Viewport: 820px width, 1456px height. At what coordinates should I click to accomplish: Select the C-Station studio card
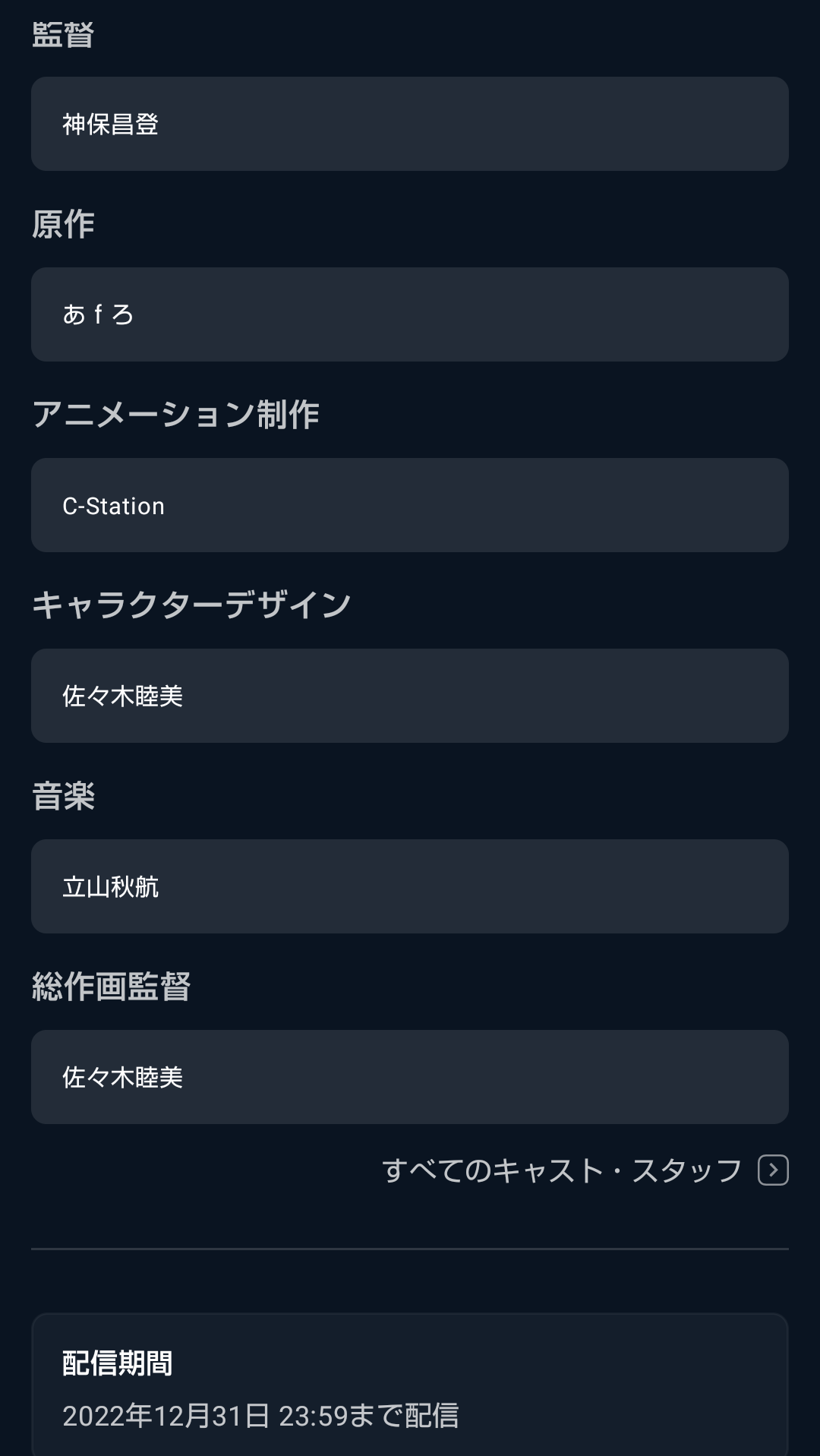[x=410, y=505]
